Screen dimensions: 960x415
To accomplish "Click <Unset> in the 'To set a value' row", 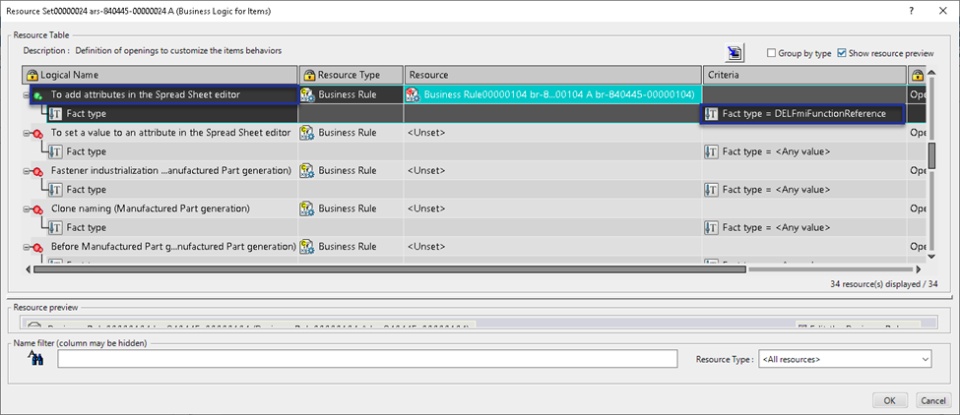I will pos(426,133).
